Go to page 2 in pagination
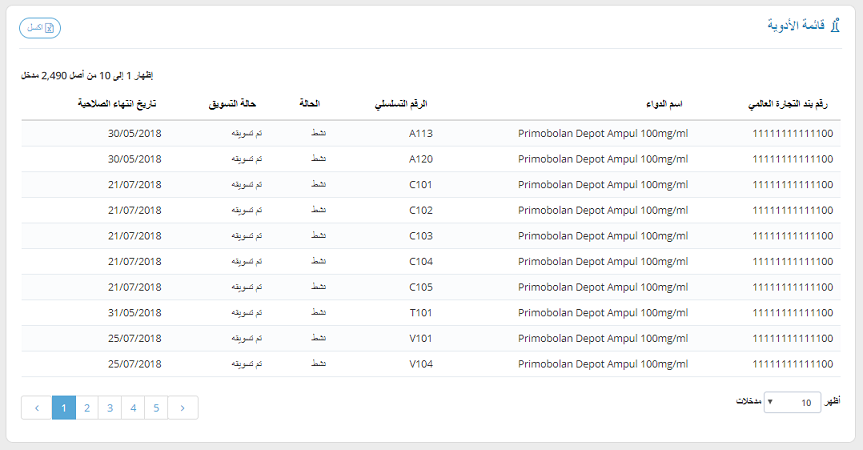The height and width of the screenshot is (450, 863). point(87,408)
